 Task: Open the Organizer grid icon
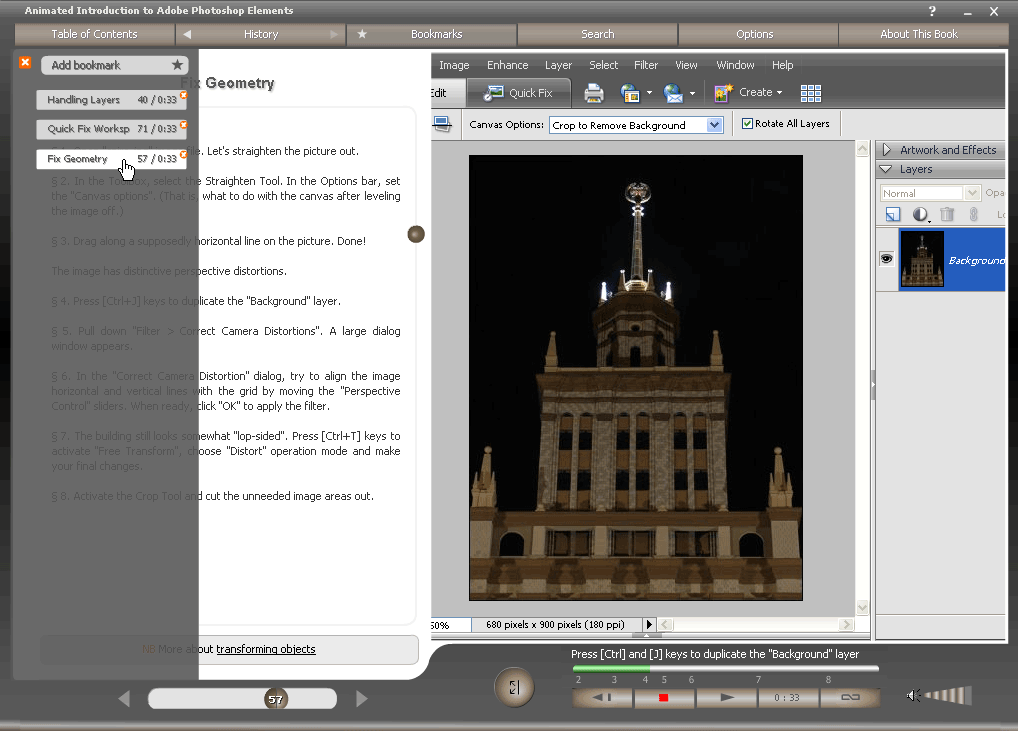[x=810, y=93]
